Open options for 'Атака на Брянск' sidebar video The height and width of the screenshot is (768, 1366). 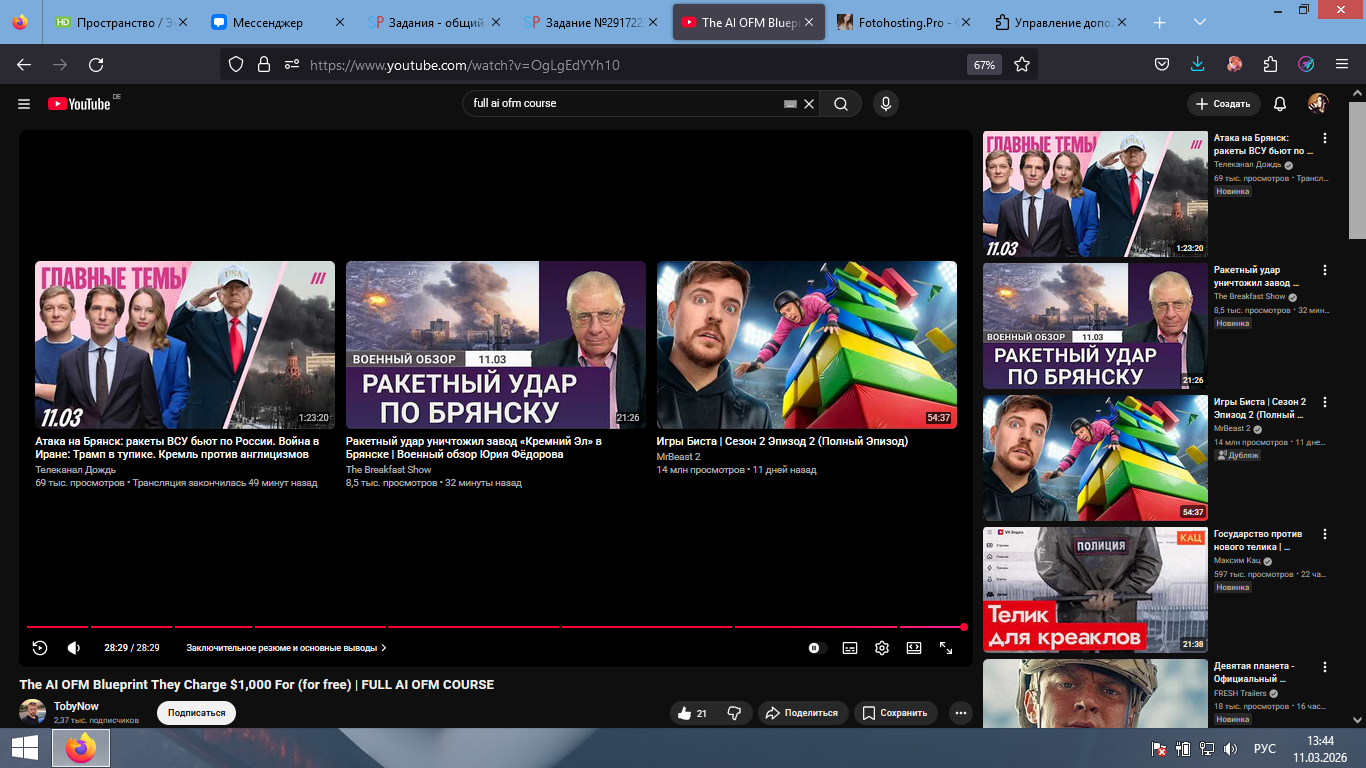[x=1325, y=138]
